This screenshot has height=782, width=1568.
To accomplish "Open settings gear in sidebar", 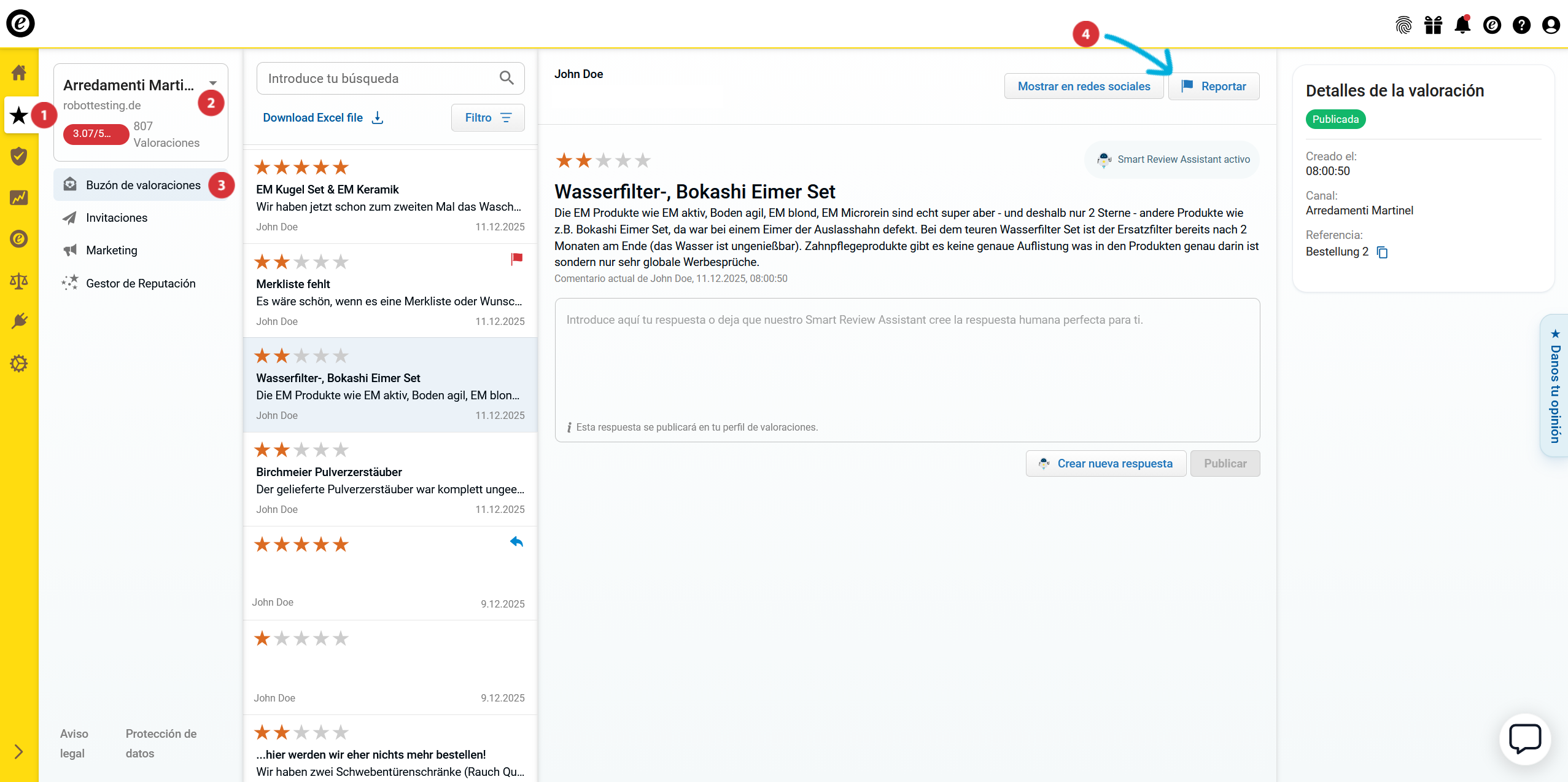I will (x=19, y=364).
